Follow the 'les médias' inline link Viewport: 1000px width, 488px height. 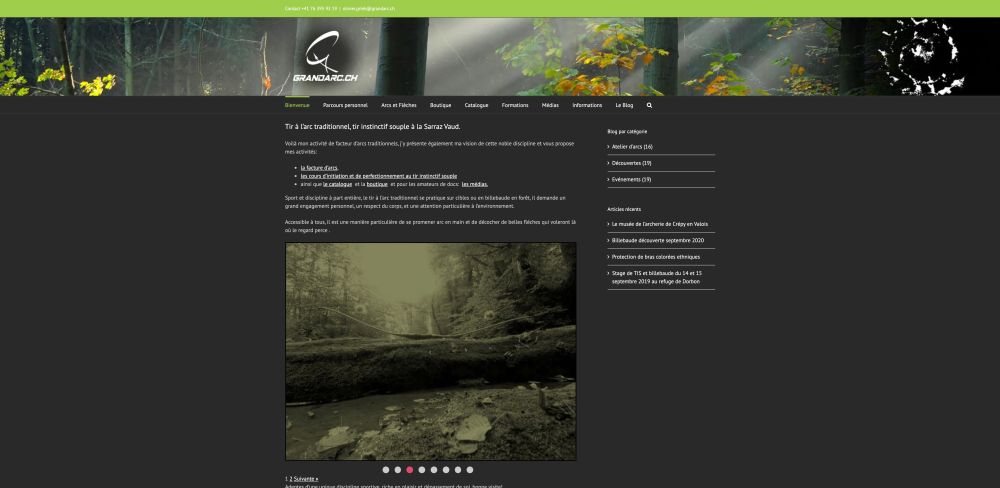point(474,184)
